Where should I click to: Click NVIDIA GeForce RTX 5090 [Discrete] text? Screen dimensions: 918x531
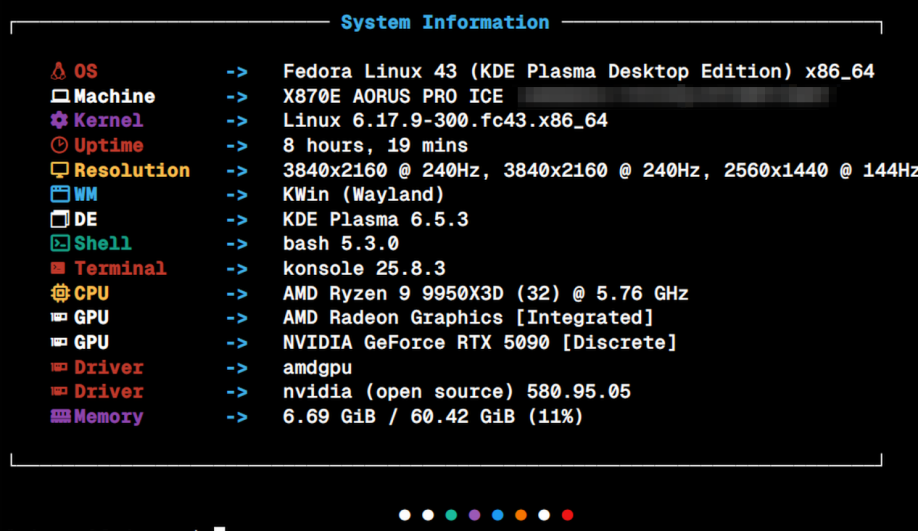[x=480, y=342]
